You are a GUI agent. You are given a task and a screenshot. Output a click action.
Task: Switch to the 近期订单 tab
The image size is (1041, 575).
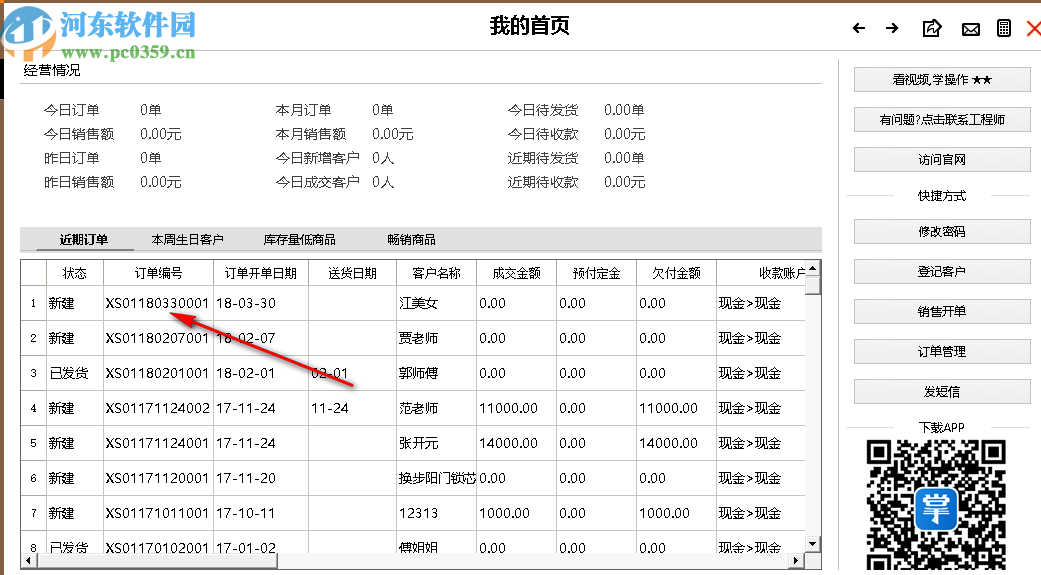tap(84, 240)
